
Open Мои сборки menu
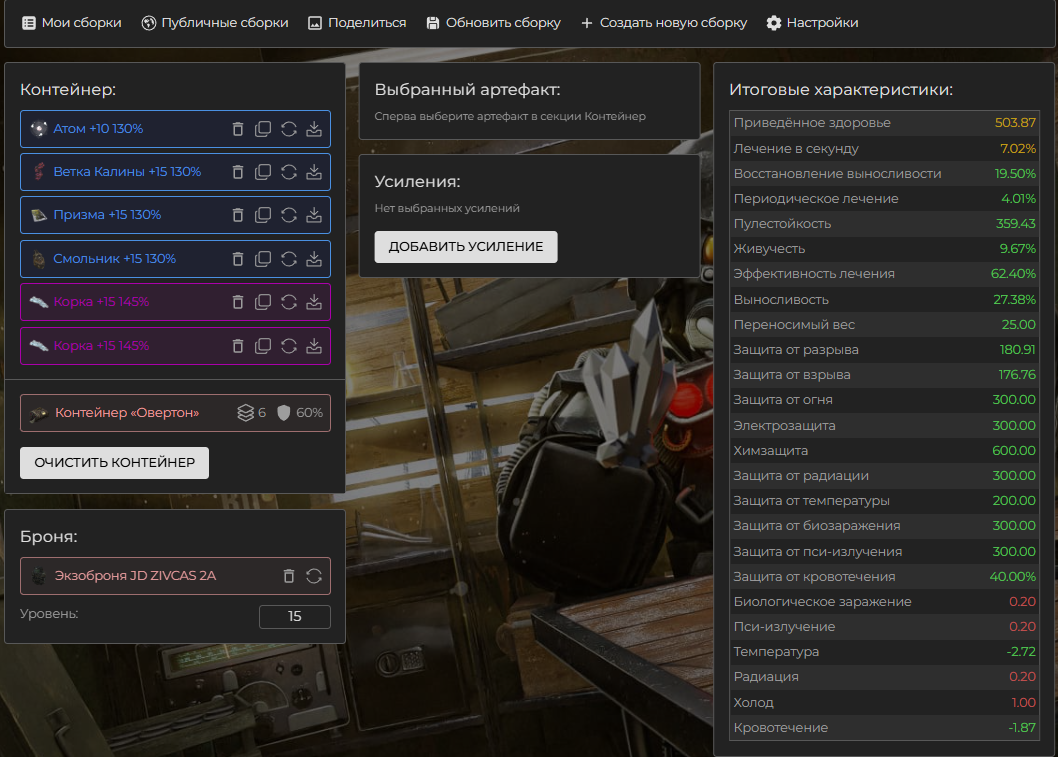point(71,23)
